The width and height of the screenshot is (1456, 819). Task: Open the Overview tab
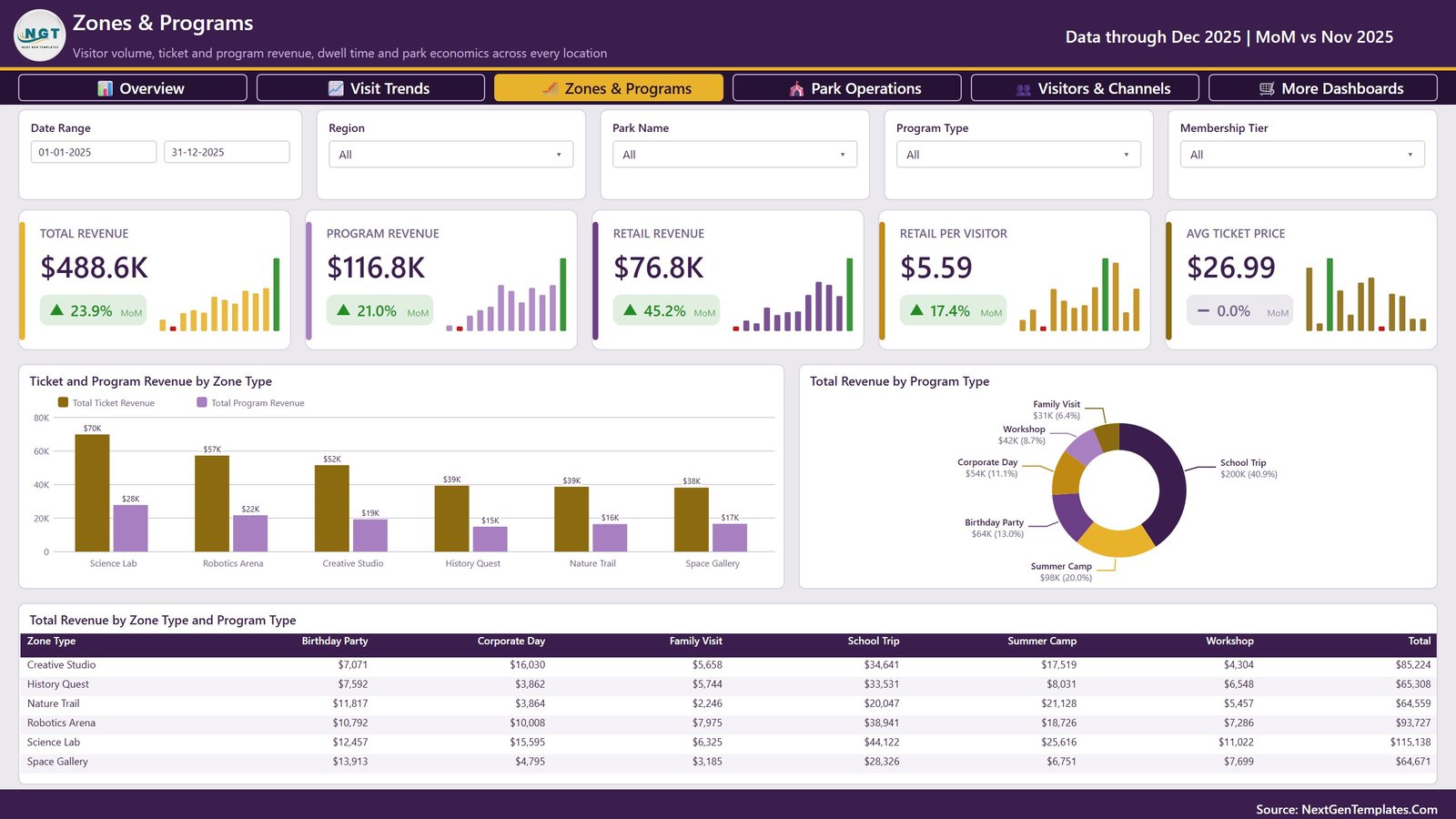[x=133, y=88]
